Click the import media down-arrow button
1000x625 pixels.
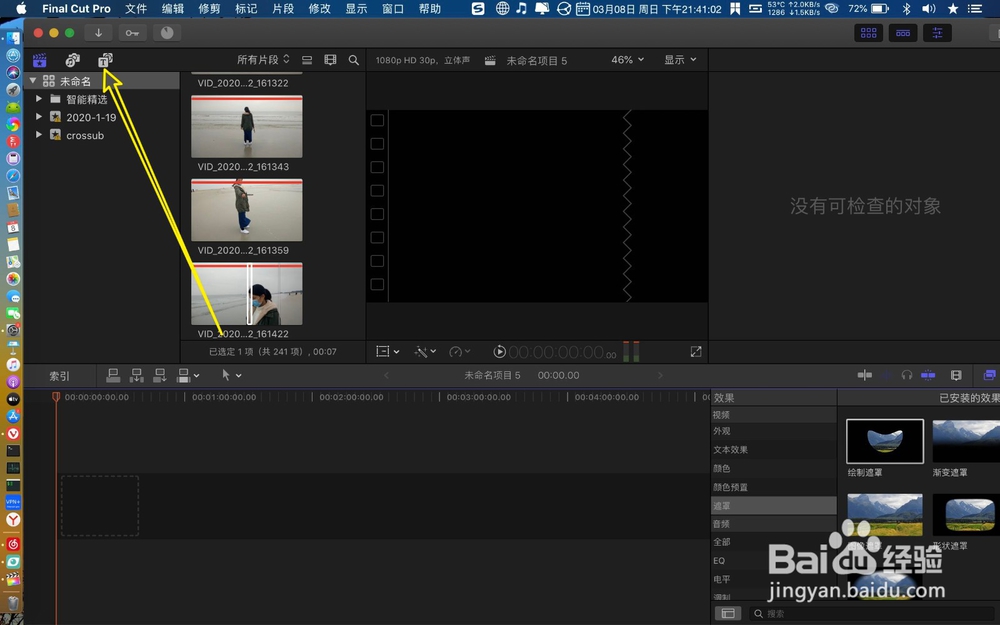[98, 33]
